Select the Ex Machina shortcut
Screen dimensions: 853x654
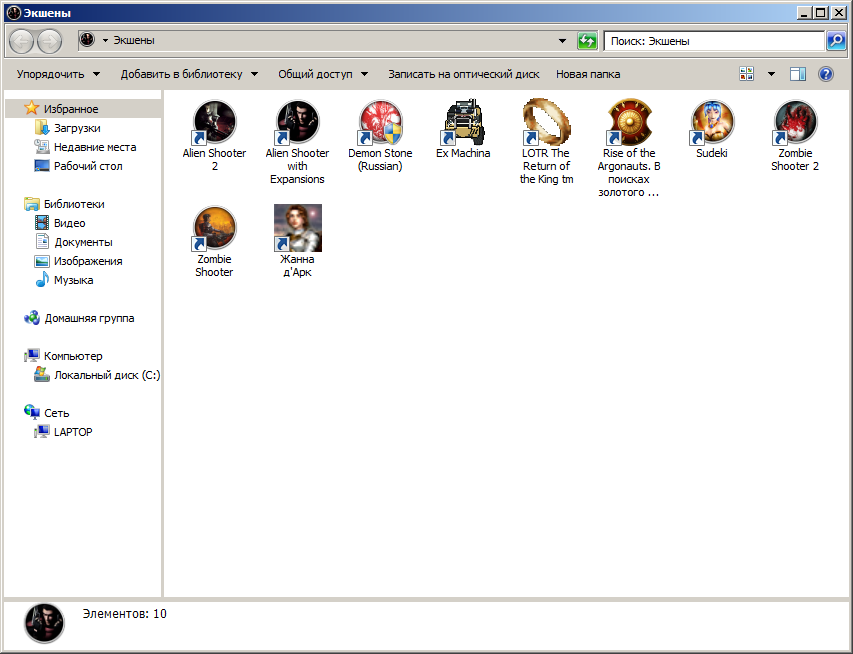pyautogui.click(x=463, y=128)
